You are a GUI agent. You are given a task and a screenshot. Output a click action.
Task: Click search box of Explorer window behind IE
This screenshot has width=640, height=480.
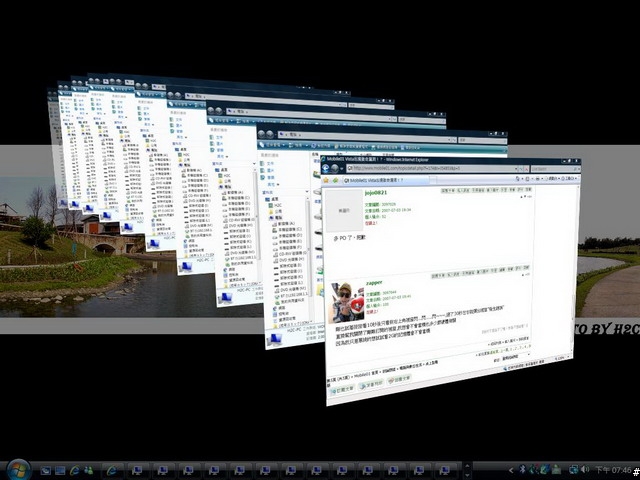[x=481, y=140]
